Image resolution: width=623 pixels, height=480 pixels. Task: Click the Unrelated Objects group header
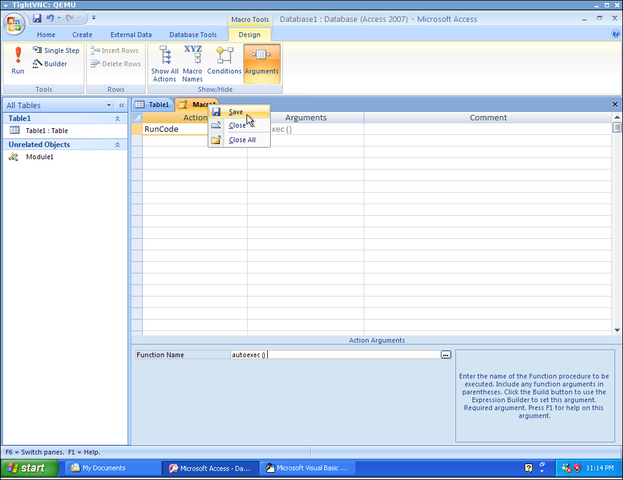[x=65, y=145]
